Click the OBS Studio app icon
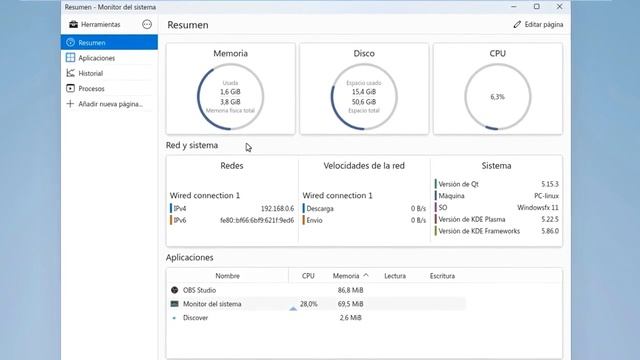Image resolution: width=640 pixels, height=360 pixels. click(174, 290)
